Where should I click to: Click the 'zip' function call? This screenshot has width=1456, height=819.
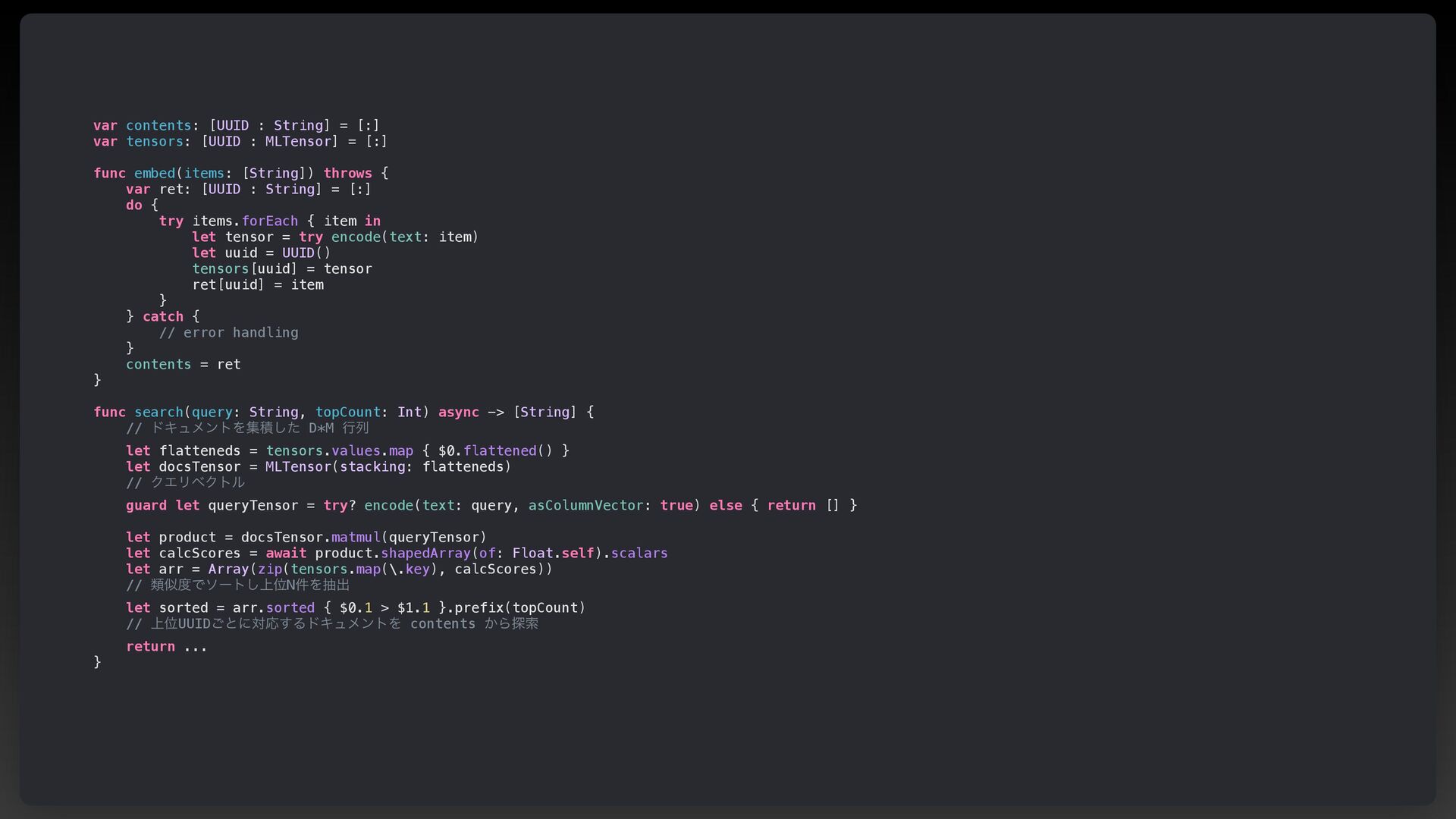[269, 570]
